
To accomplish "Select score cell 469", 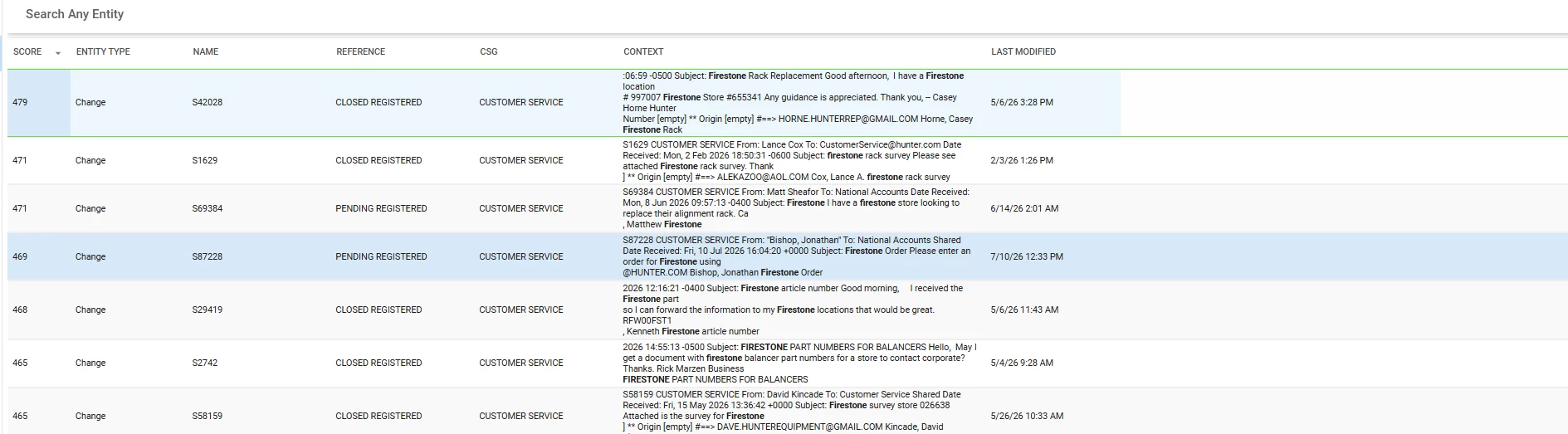I will [x=20, y=256].
